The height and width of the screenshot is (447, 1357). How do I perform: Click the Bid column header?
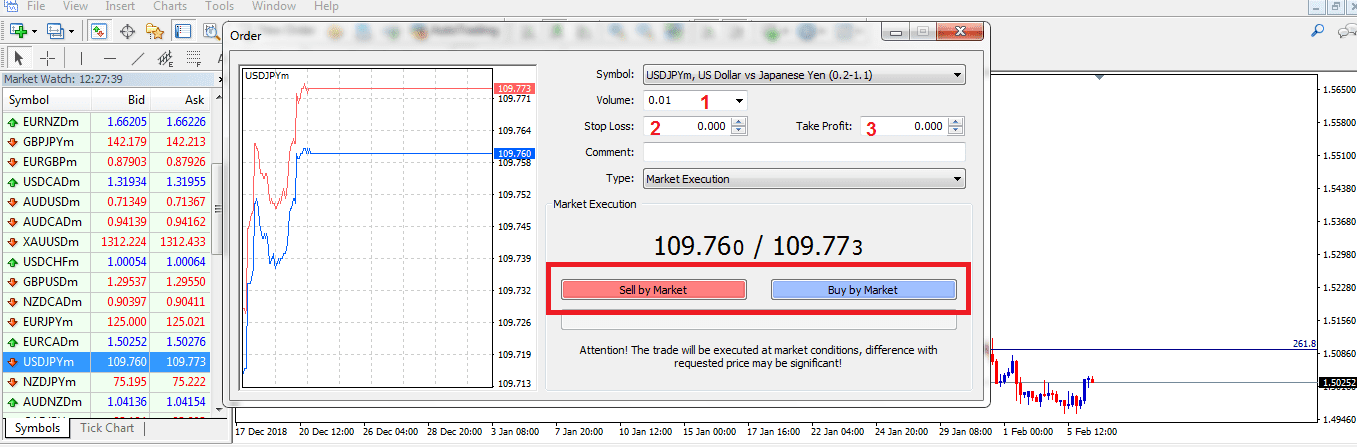click(122, 100)
